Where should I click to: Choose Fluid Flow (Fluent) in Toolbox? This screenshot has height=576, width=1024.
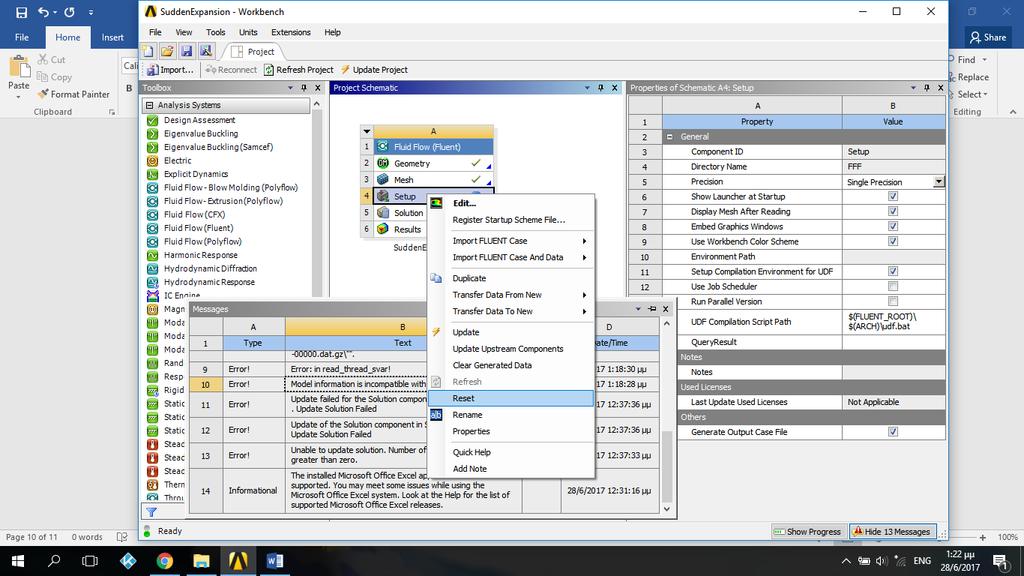(198, 228)
